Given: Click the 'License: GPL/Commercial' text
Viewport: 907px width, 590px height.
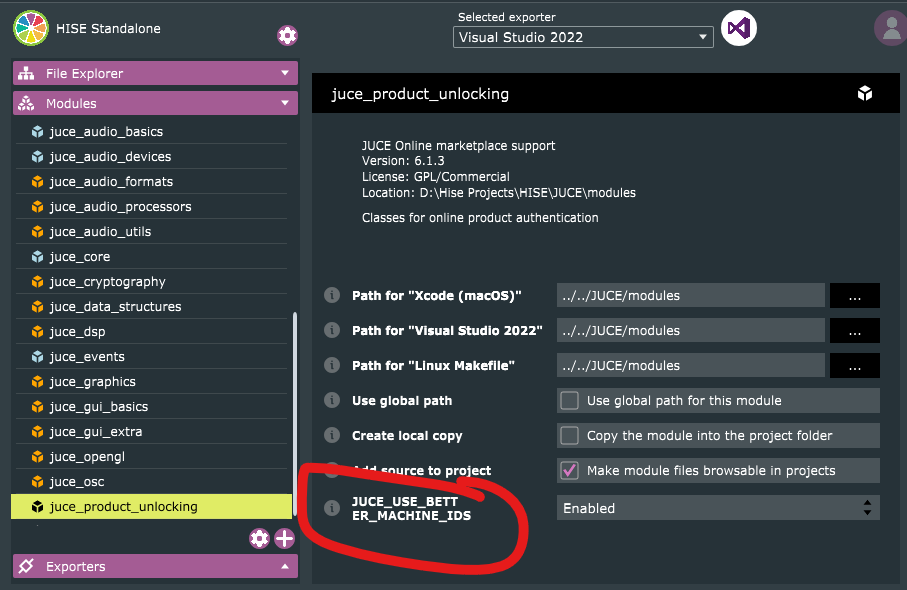Looking at the screenshot, I should tap(436, 176).
